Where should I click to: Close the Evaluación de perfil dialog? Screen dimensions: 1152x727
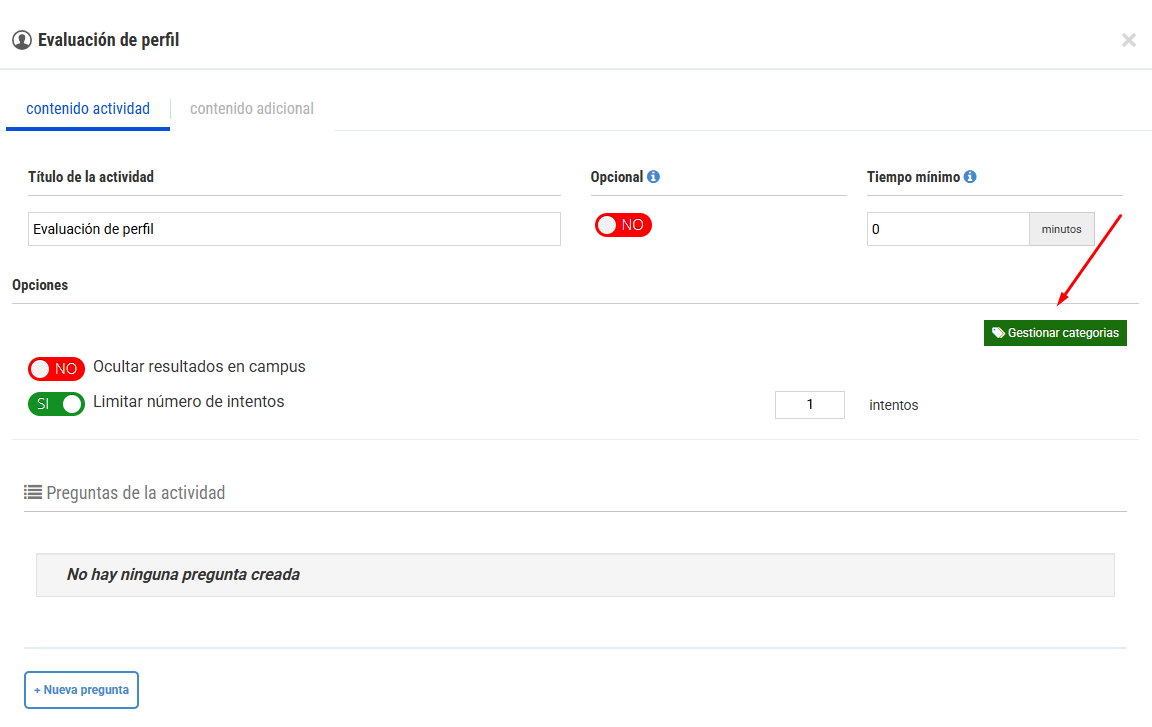click(x=1128, y=40)
